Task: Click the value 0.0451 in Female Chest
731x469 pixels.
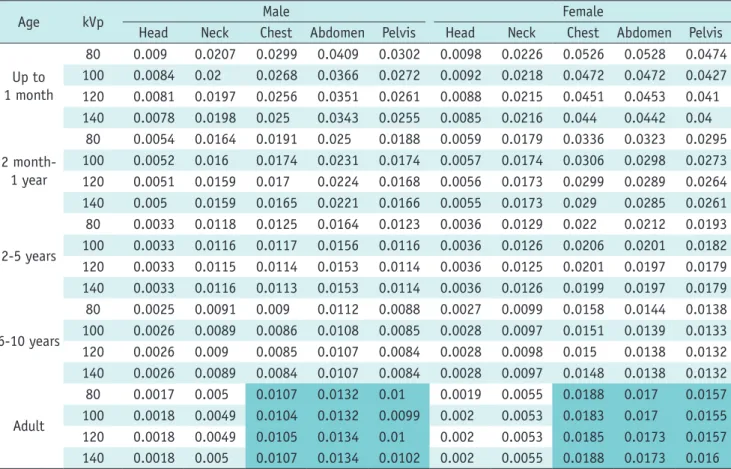Action: coord(583,97)
